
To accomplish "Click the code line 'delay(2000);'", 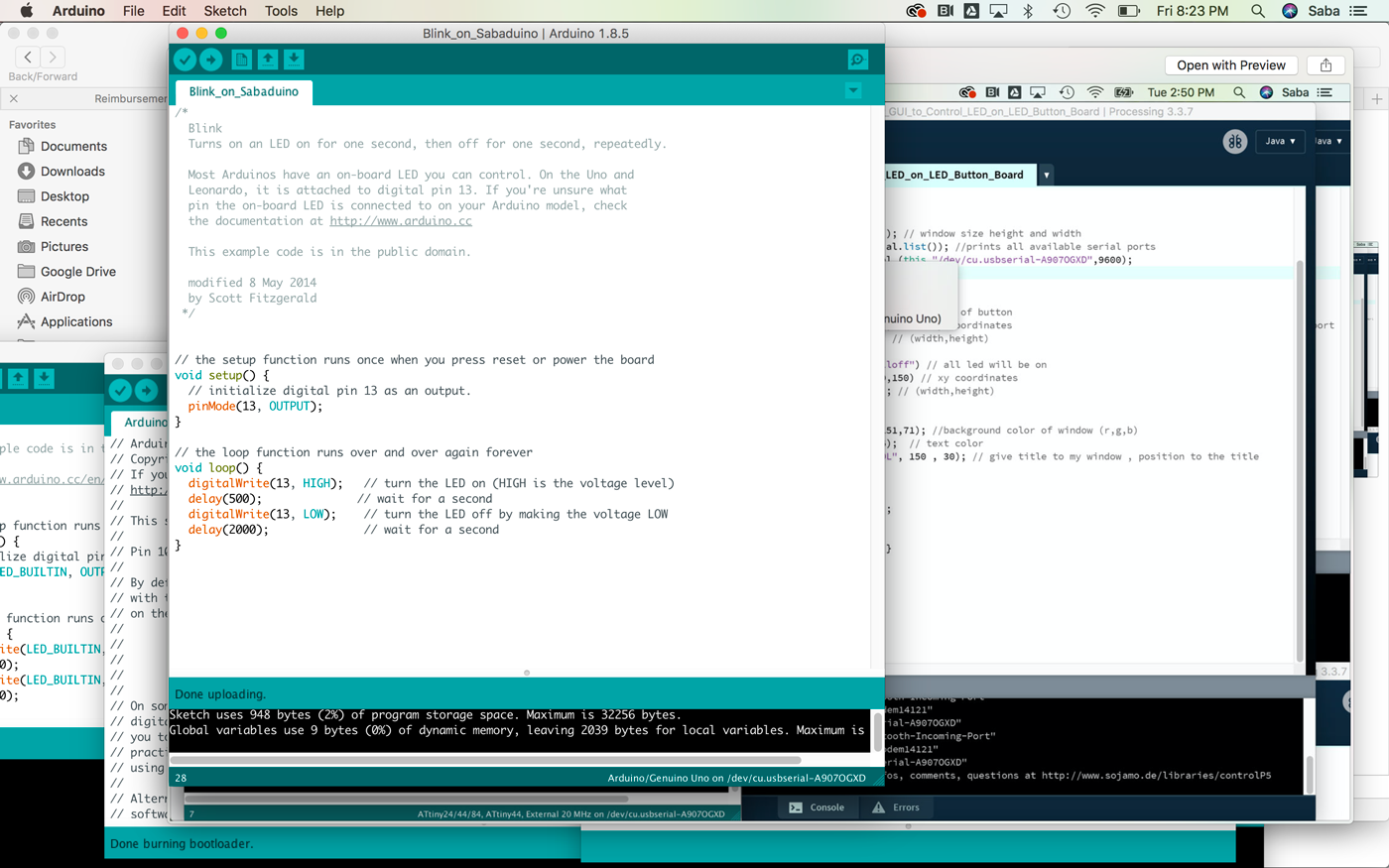I will click(228, 530).
